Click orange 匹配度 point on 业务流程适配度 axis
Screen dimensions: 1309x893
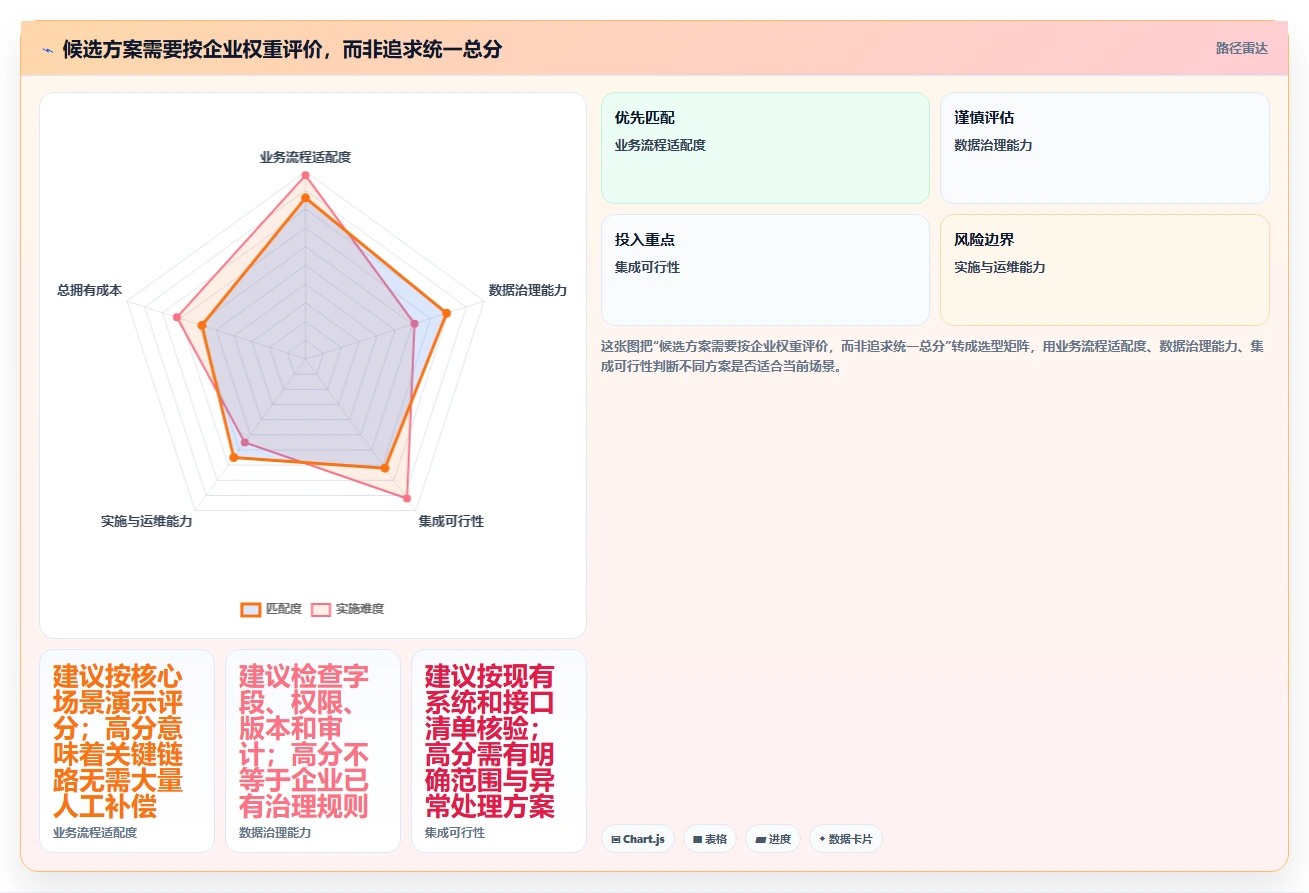(305, 198)
